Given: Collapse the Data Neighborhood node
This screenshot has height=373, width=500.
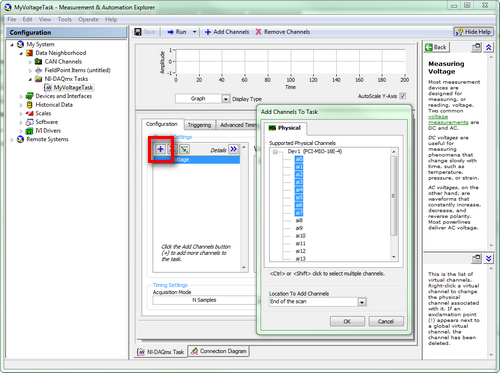Looking at the screenshot, I should [x=21, y=53].
